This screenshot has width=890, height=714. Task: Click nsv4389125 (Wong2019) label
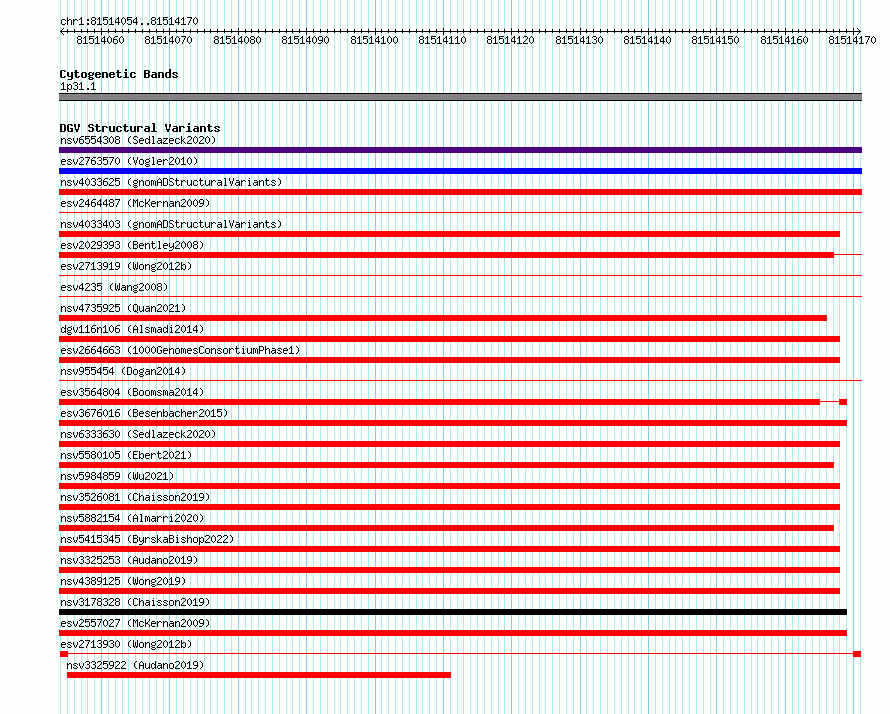123,581
